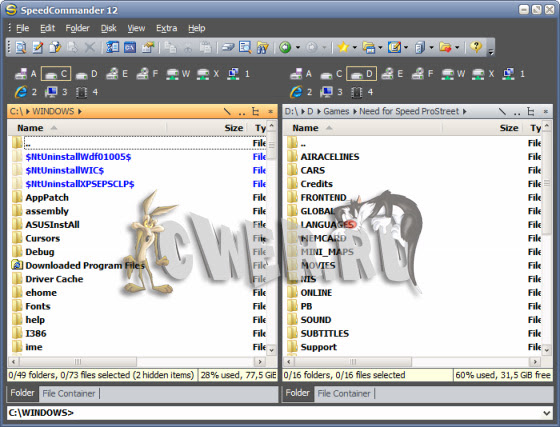This screenshot has height=427, width=560.
Task: Toggle tree view in right path bar
Action: tap(531, 111)
